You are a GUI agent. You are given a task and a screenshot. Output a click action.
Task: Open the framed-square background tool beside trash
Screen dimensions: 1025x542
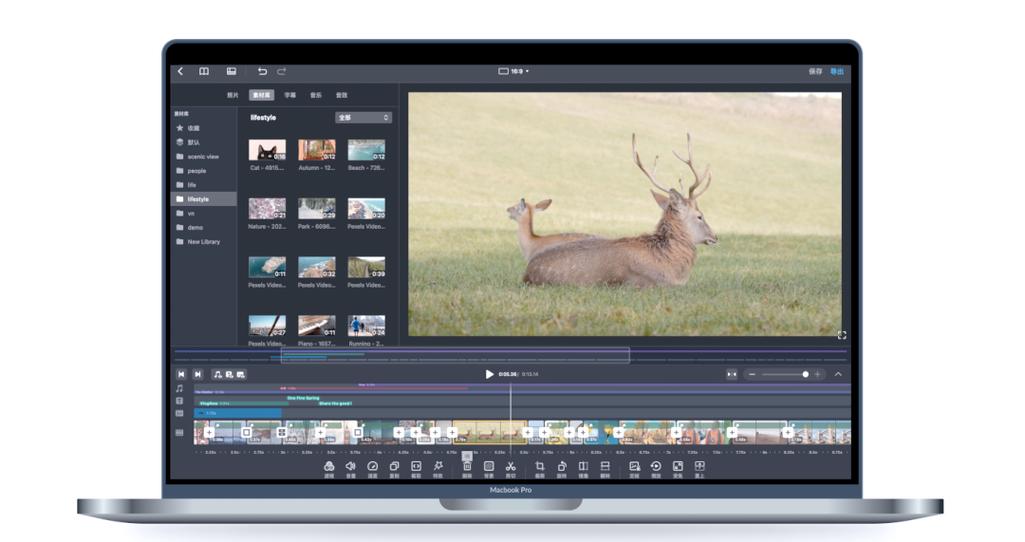(x=488, y=466)
